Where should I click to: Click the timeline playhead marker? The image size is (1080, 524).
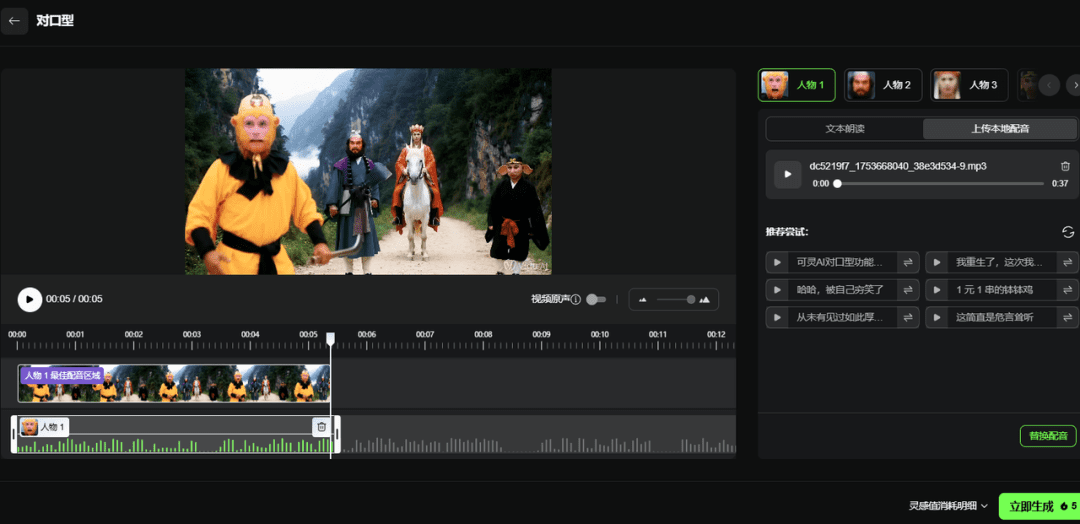[x=331, y=338]
